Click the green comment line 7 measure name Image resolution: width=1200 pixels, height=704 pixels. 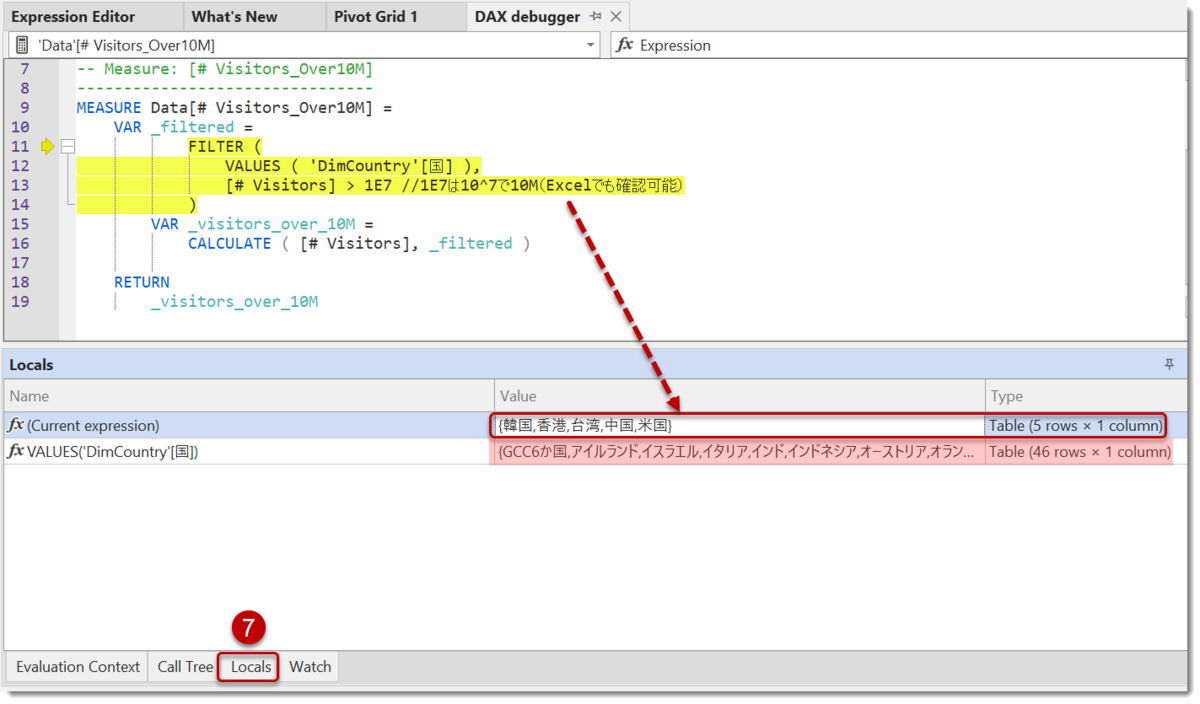pyautogui.click(x=280, y=70)
